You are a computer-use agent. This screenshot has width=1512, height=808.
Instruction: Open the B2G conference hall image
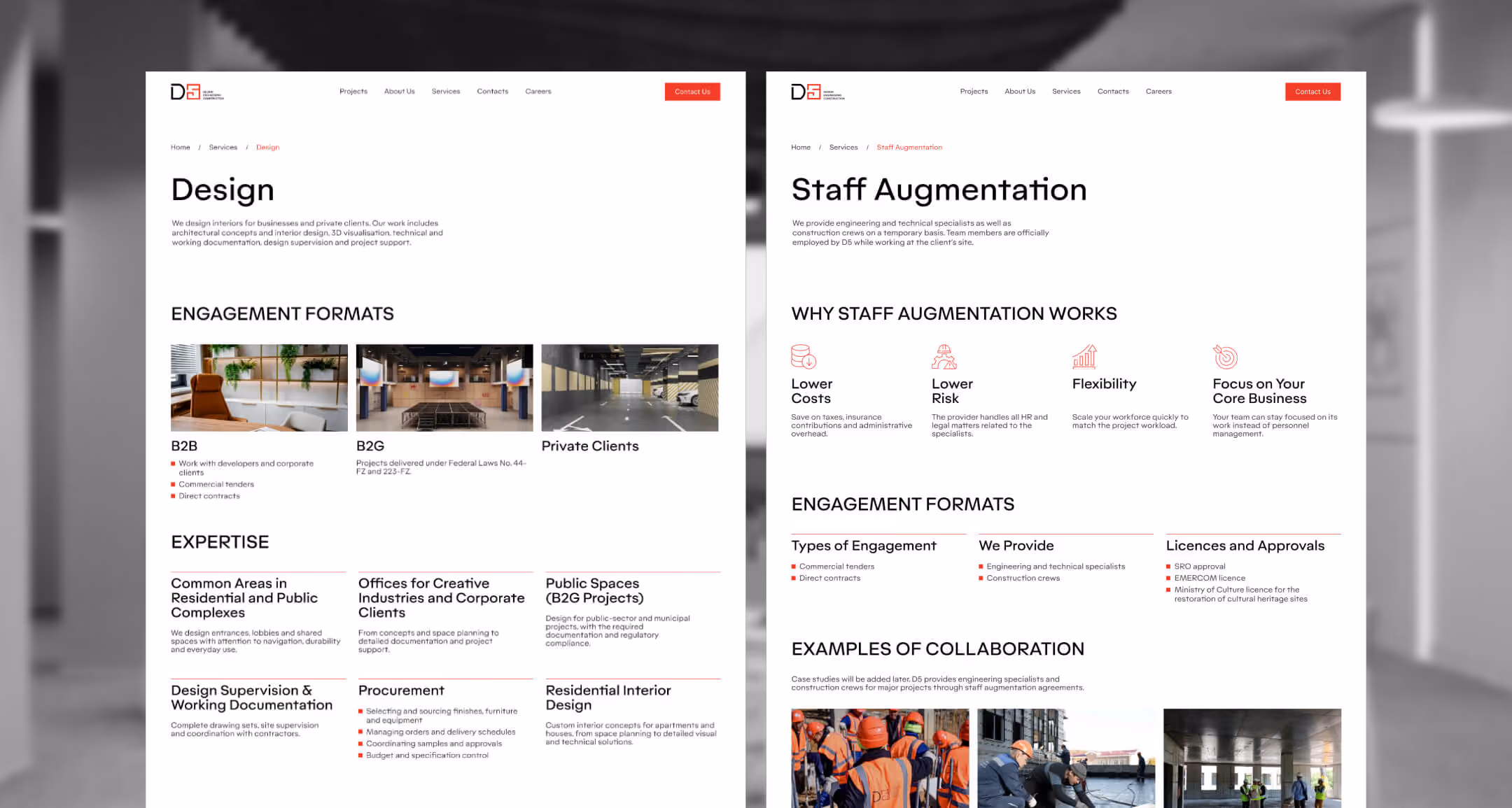tap(444, 388)
